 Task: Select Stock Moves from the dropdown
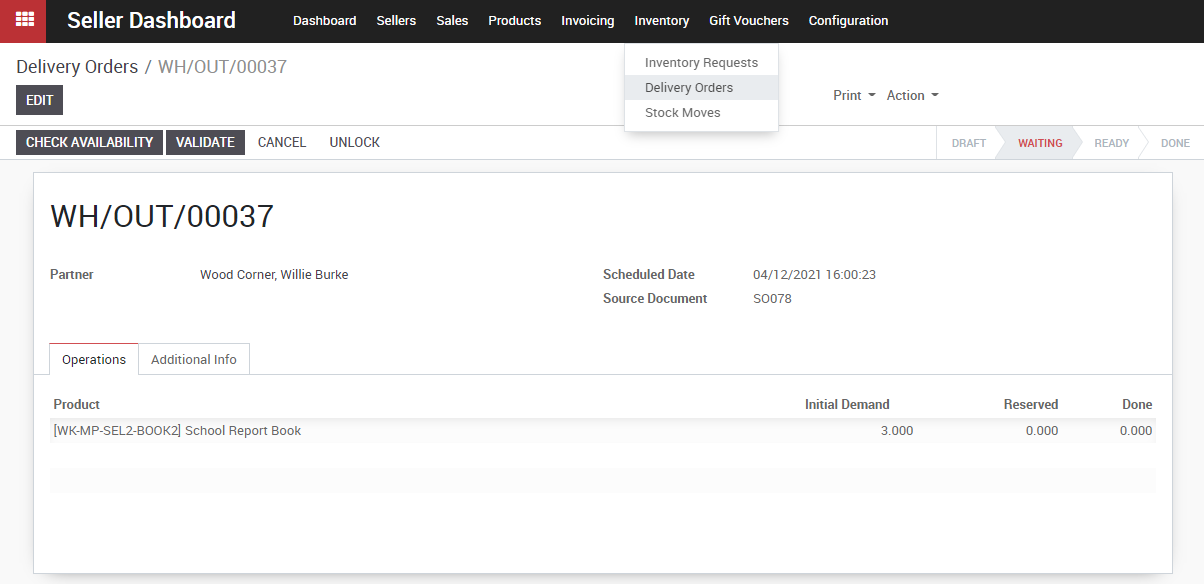point(701,113)
